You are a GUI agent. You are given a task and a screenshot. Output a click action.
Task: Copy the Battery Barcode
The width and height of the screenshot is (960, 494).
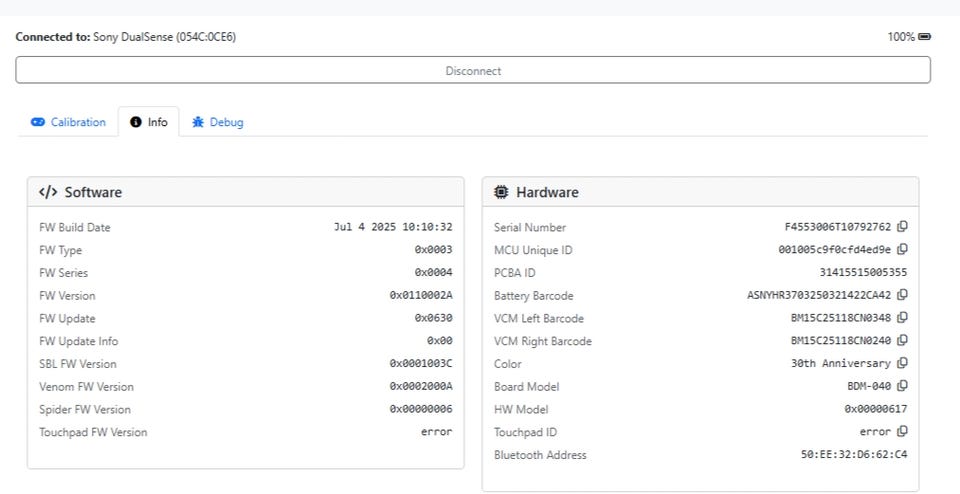click(x=902, y=295)
